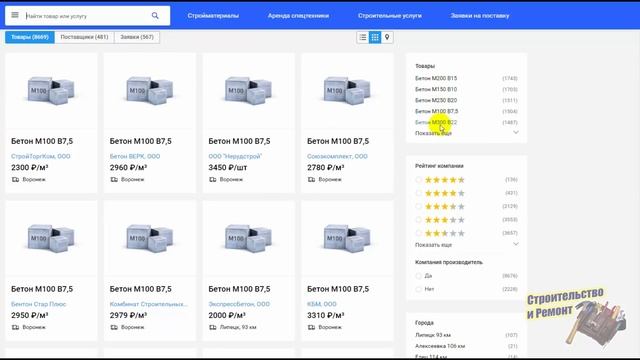
Task: Click delivery truck icon on КБМ card
Action: 311,327
